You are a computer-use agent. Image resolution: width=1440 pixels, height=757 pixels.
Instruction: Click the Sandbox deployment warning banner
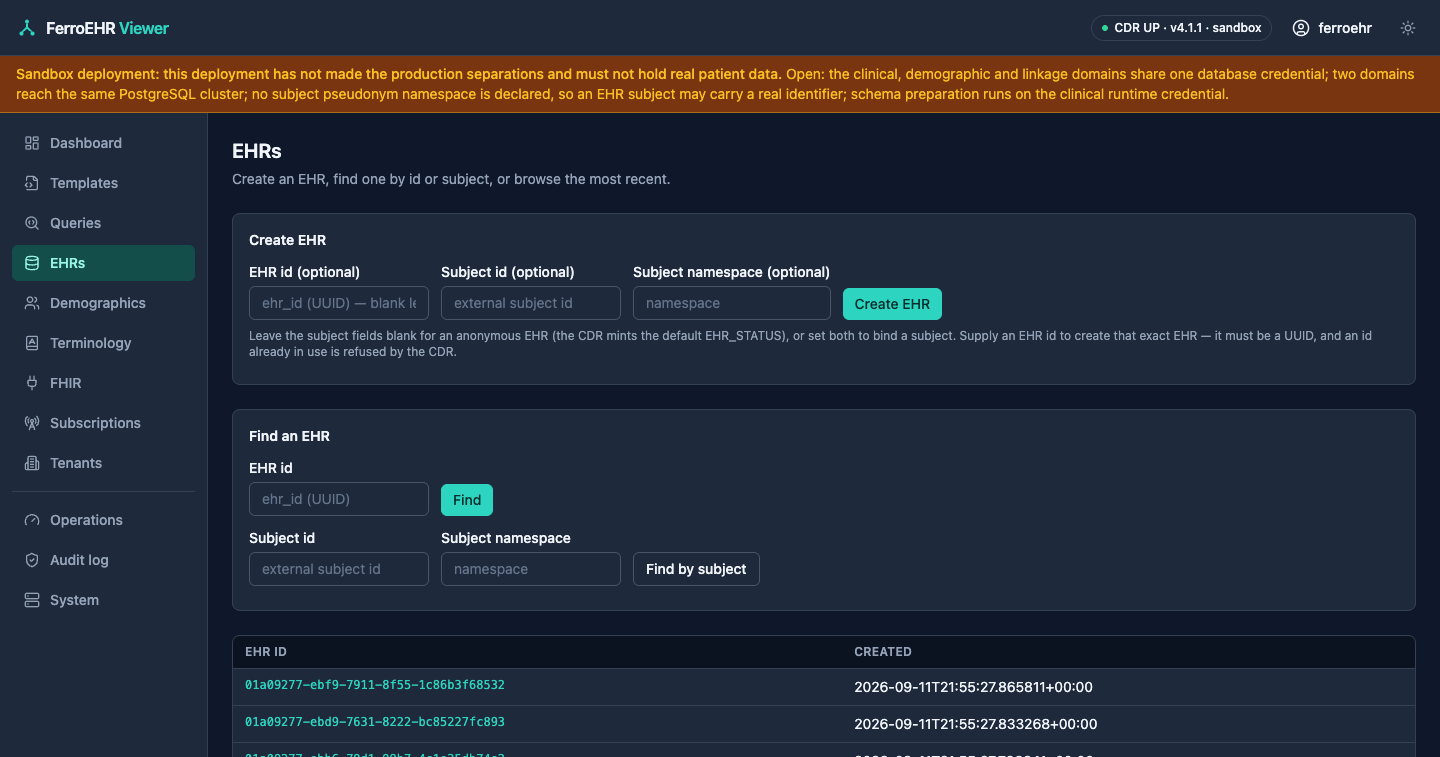tap(720, 84)
